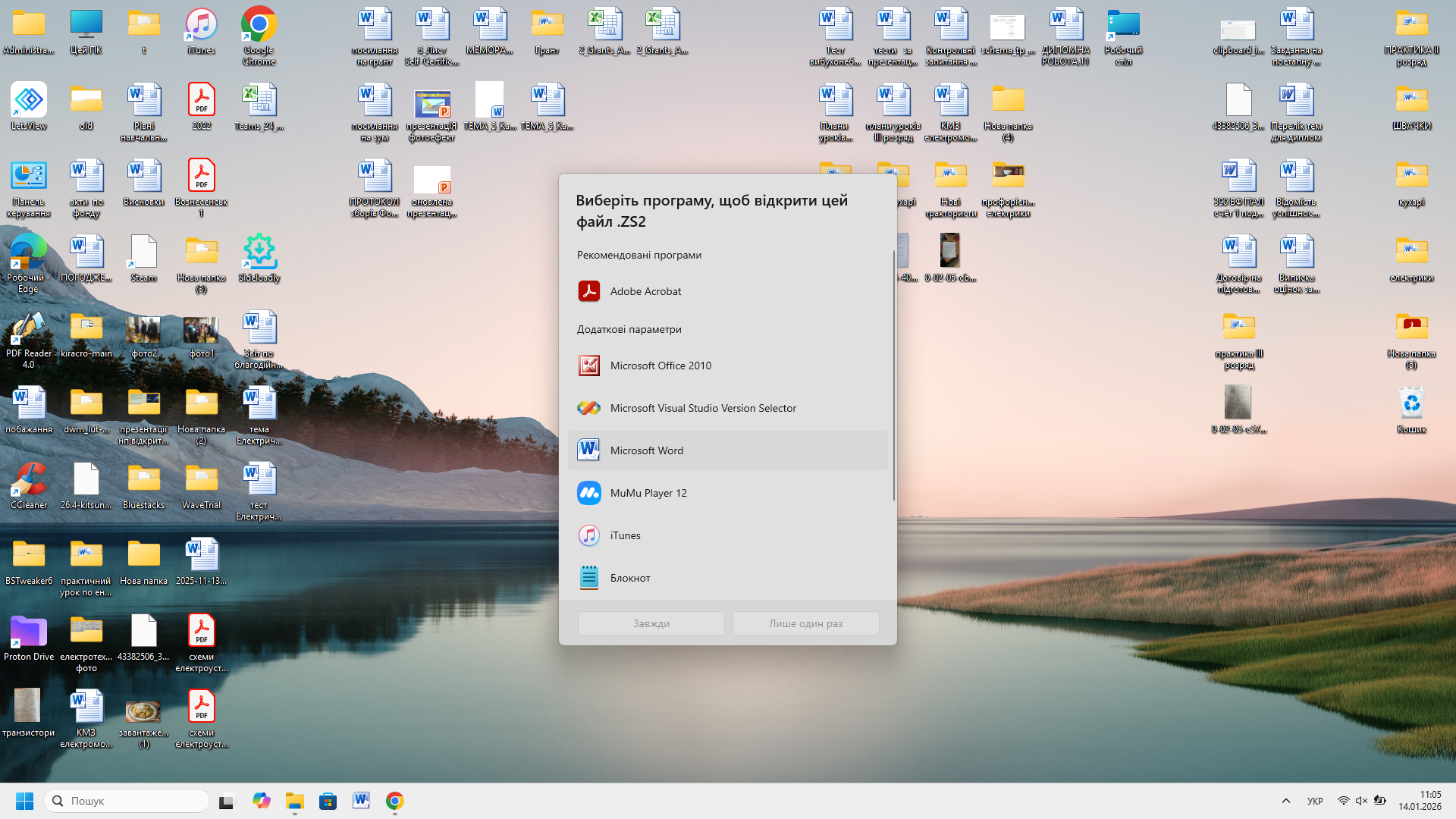Toggle the muted volume icon in tray

1361,801
